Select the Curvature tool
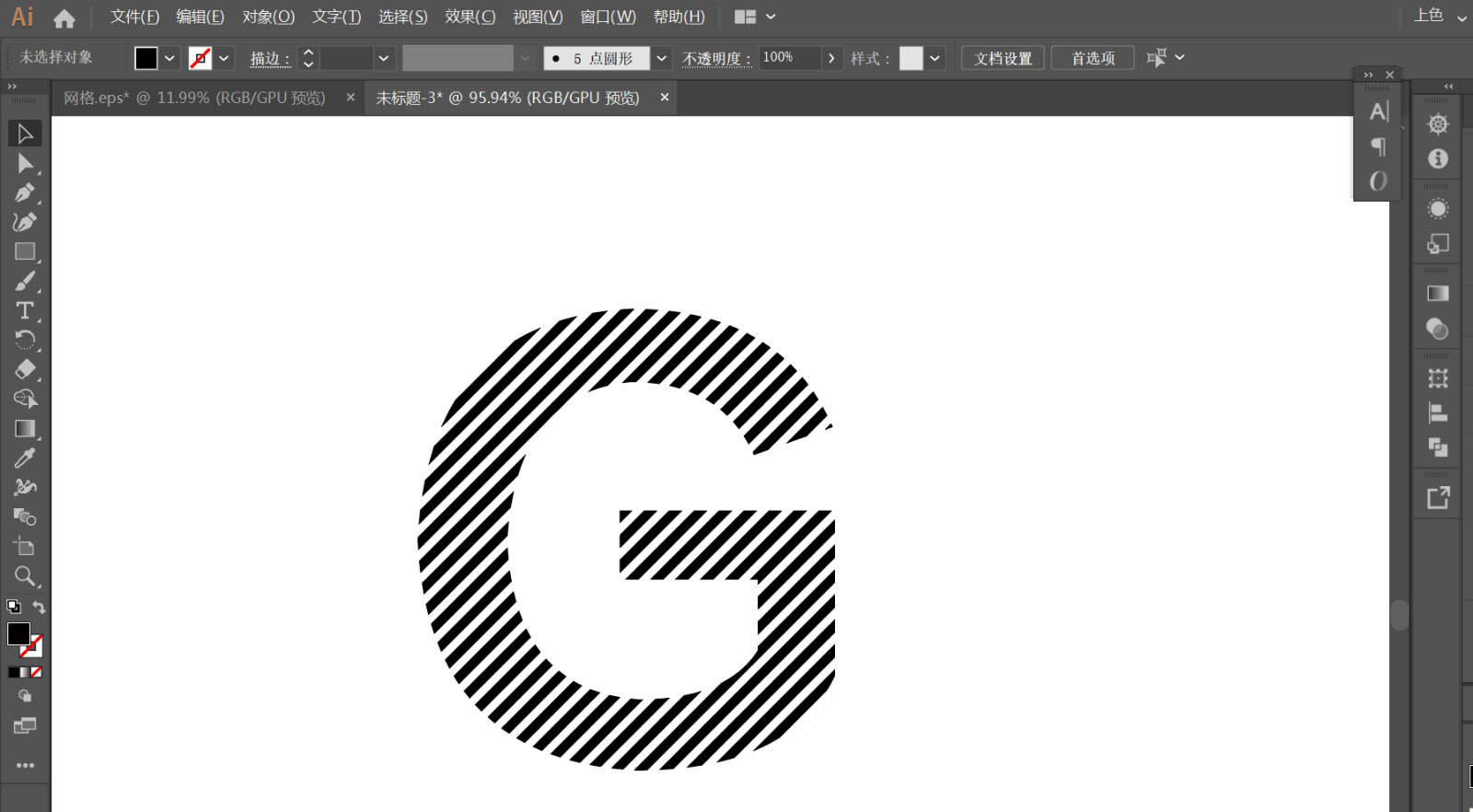The height and width of the screenshot is (812, 1473). (25, 222)
